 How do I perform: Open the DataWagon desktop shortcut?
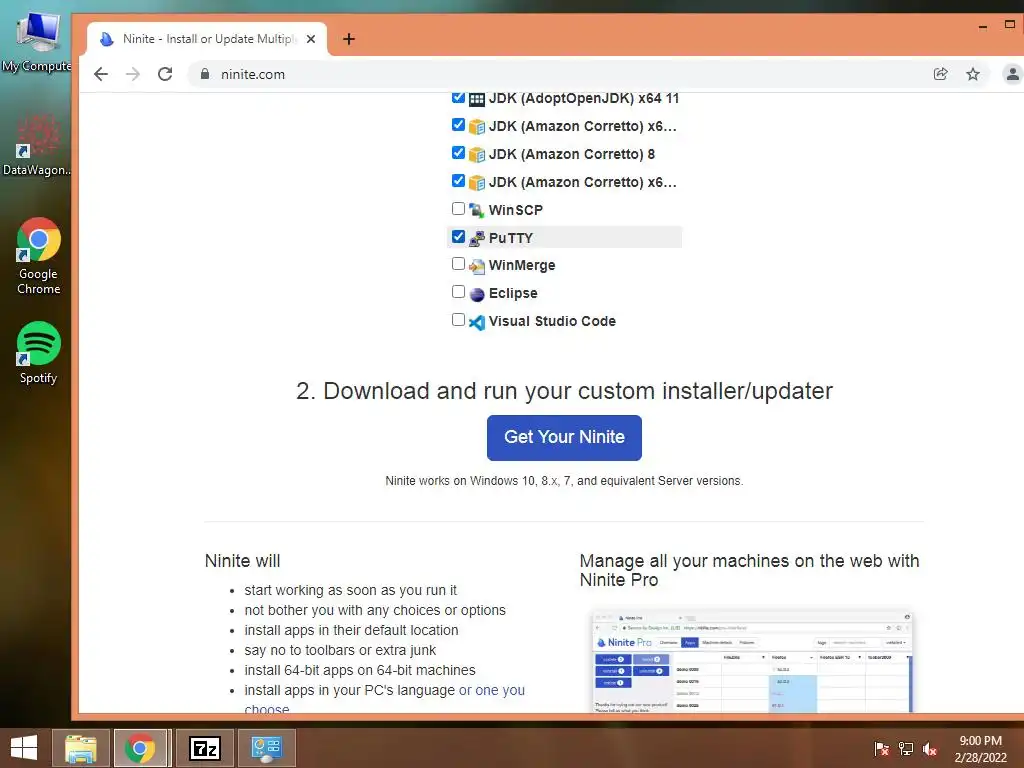click(37, 146)
